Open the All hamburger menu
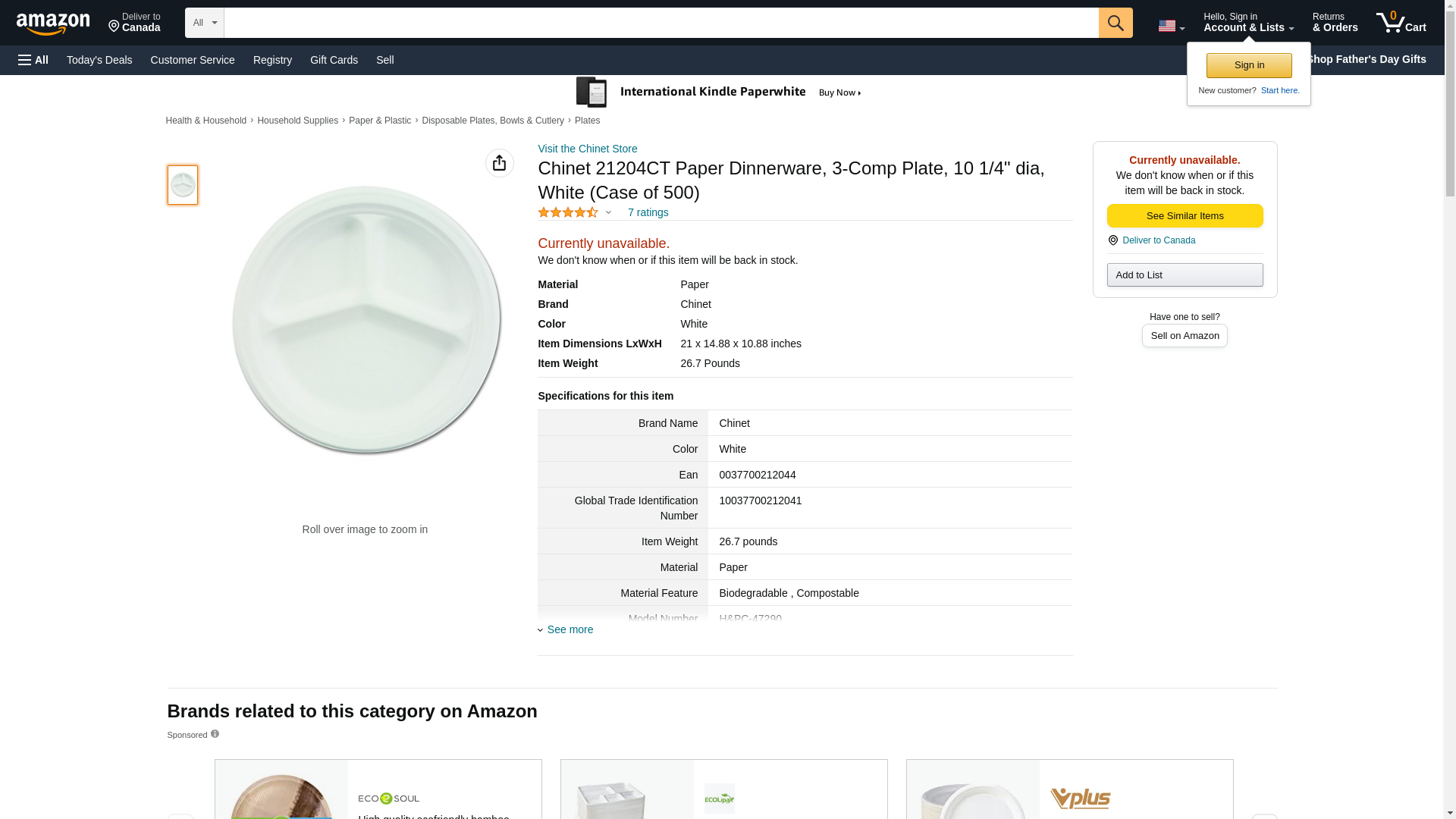 (33, 60)
